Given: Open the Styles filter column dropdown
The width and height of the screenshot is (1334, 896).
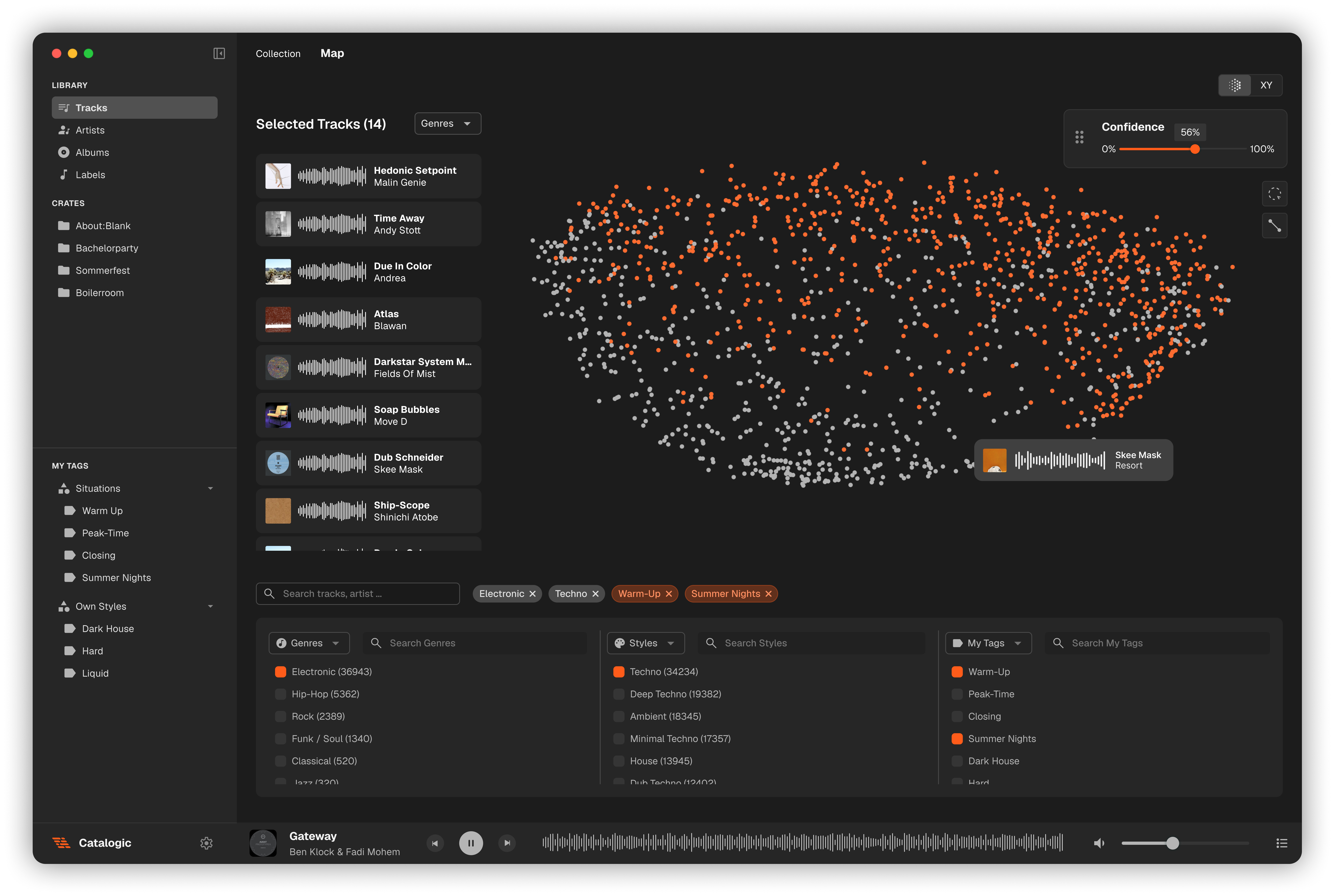Looking at the screenshot, I should 645,643.
